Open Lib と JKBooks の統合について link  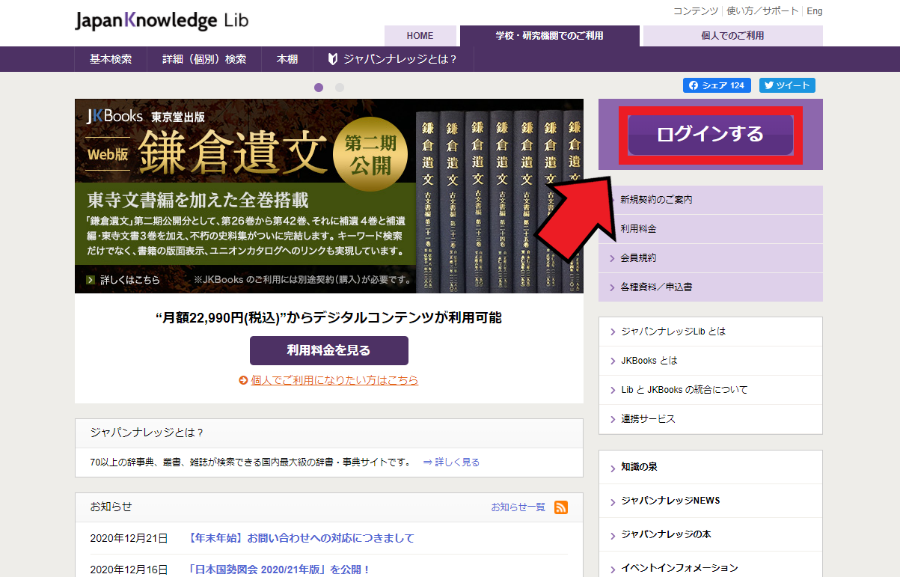tap(711, 390)
